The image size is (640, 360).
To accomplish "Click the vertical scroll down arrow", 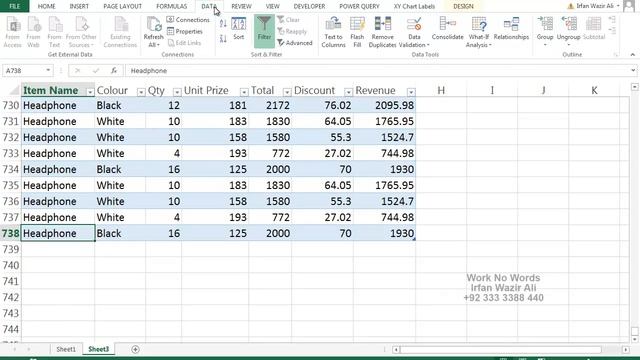I will [x=634, y=339].
